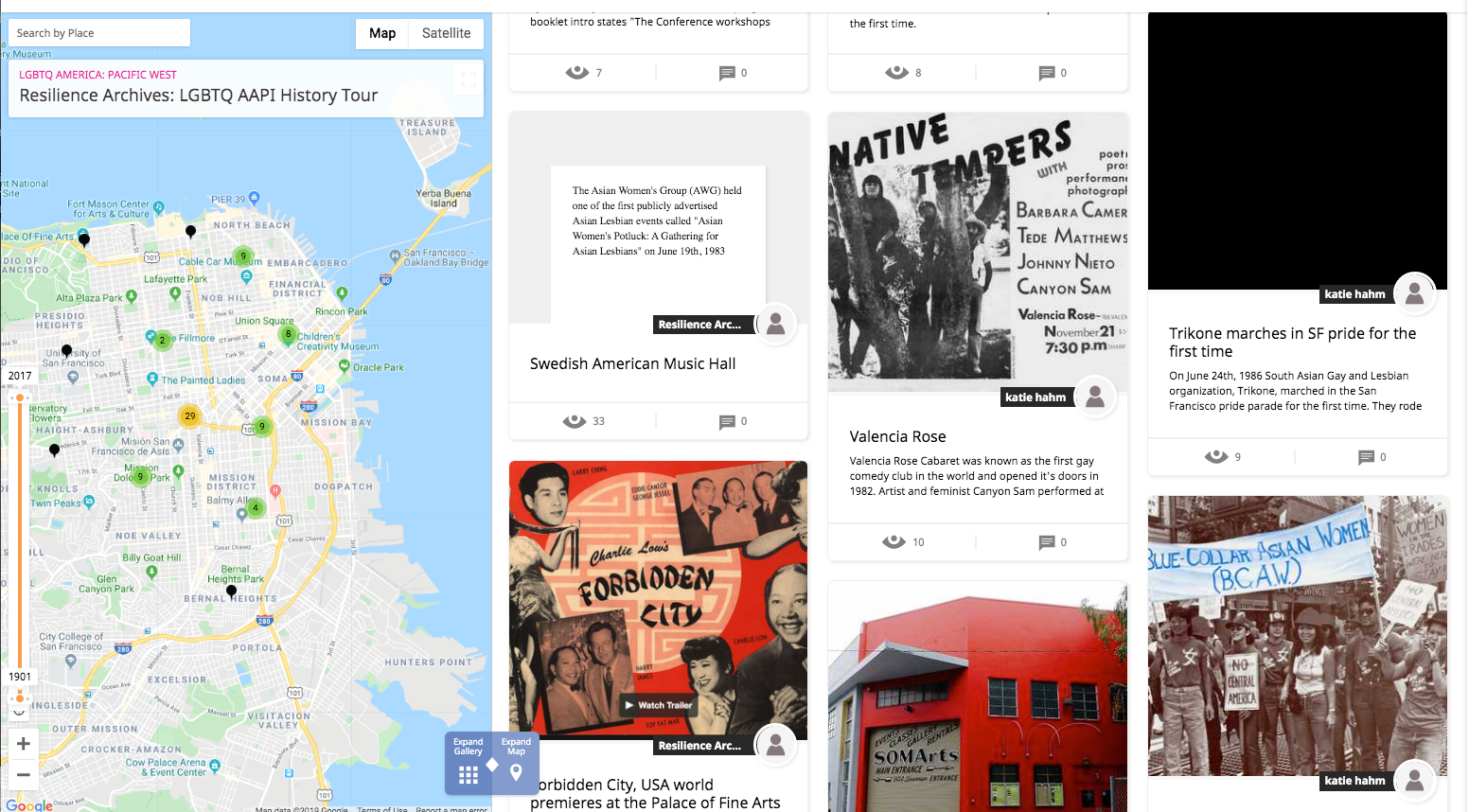Open LGBTQ AMERICA: PACIFIC WEST link
Screen dimensions: 1469x812
(97, 75)
